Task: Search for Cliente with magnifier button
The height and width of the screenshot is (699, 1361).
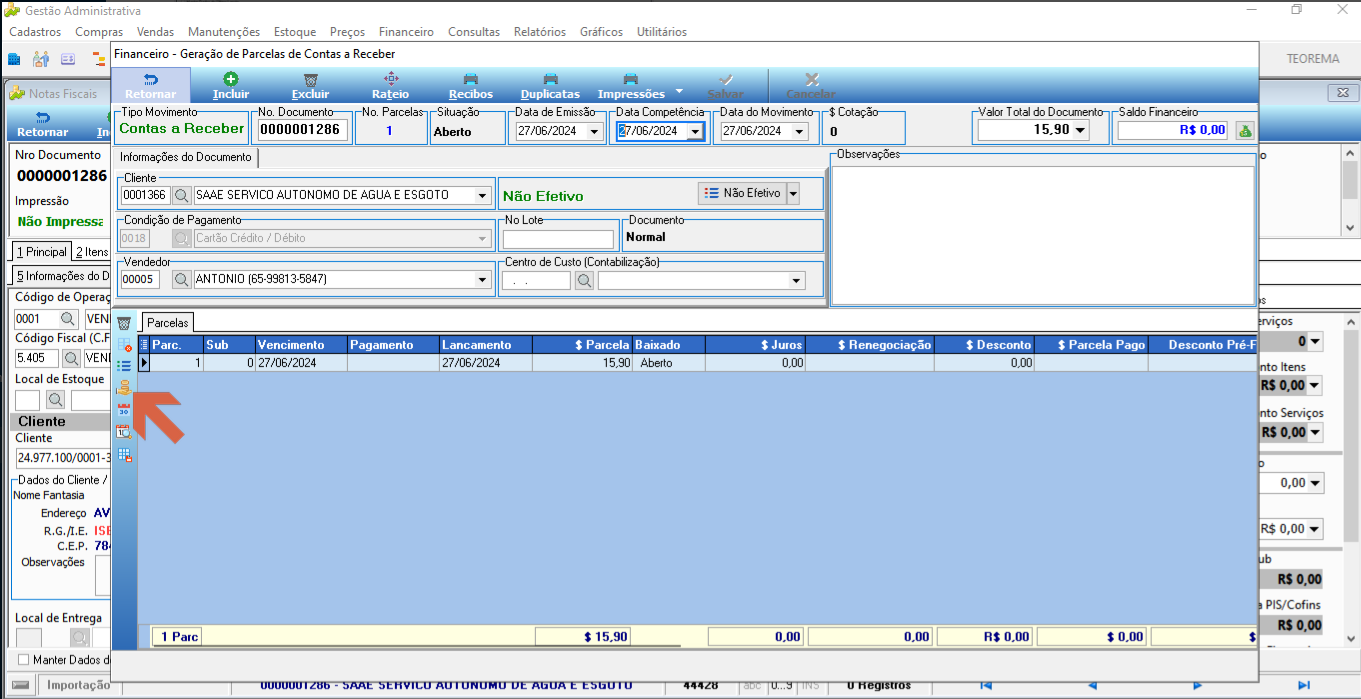Action: (x=181, y=195)
